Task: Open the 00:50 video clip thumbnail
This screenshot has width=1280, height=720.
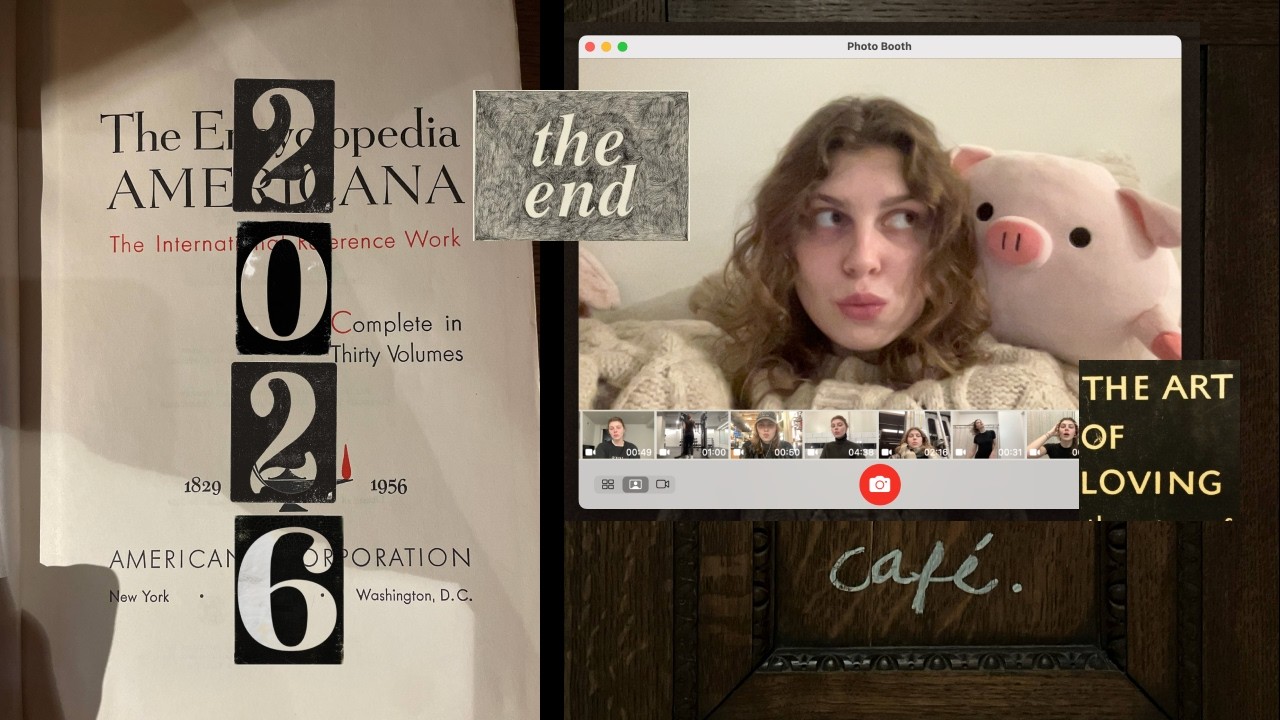Action: point(766,435)
